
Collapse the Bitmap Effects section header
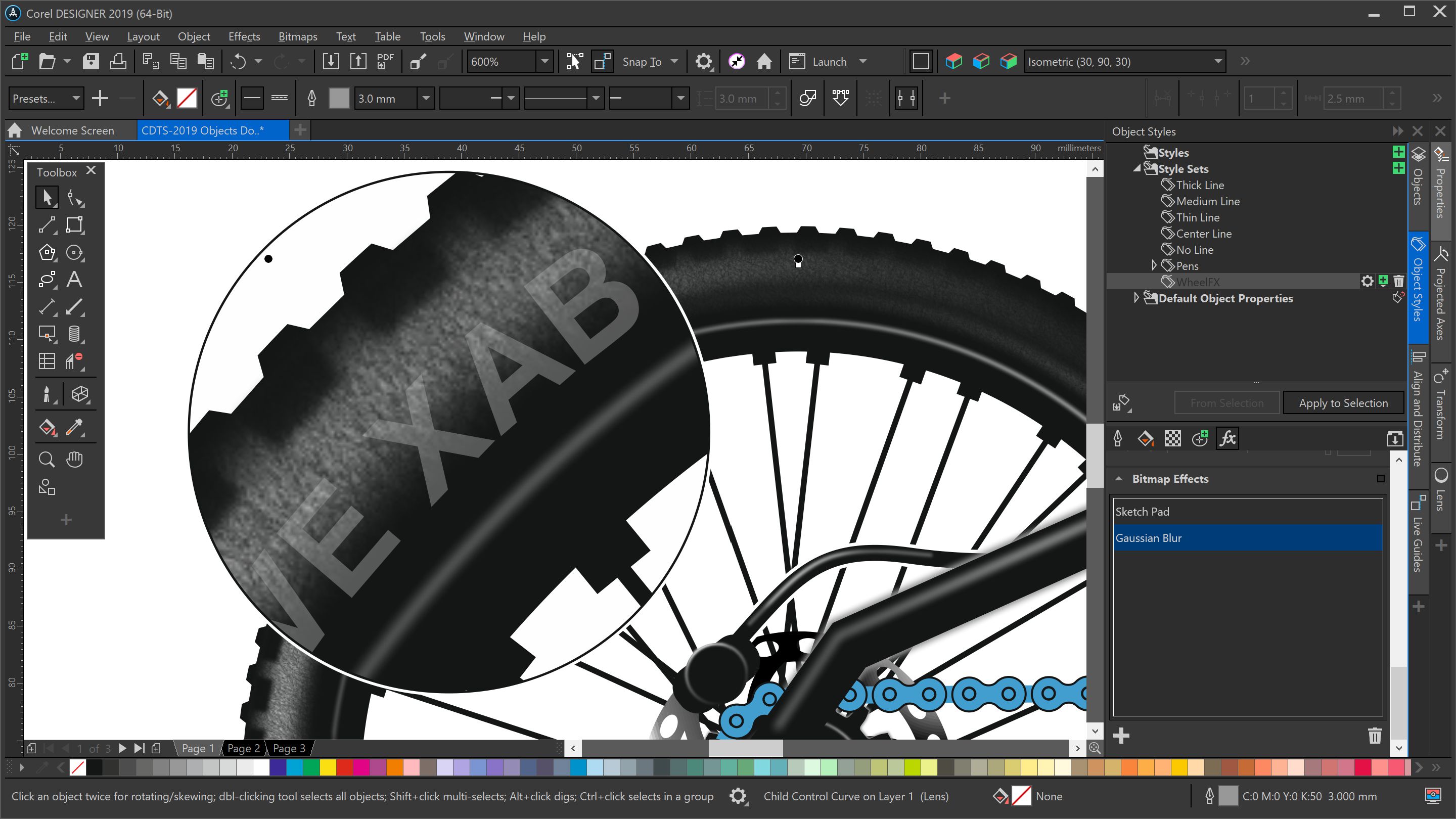coord(1120,478)
